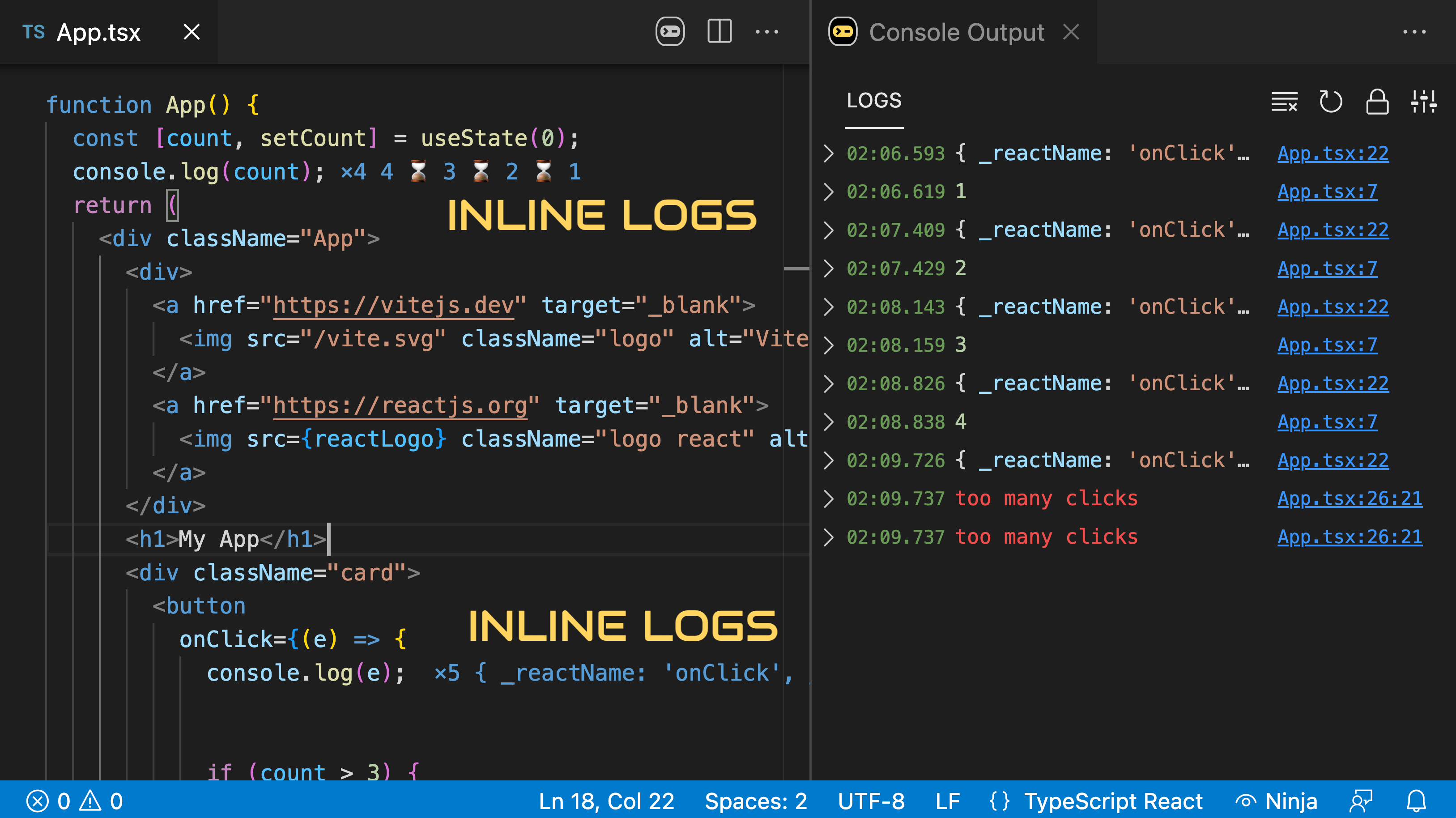
Task: Click third hourglass icon in inline log
Action: 544,172
